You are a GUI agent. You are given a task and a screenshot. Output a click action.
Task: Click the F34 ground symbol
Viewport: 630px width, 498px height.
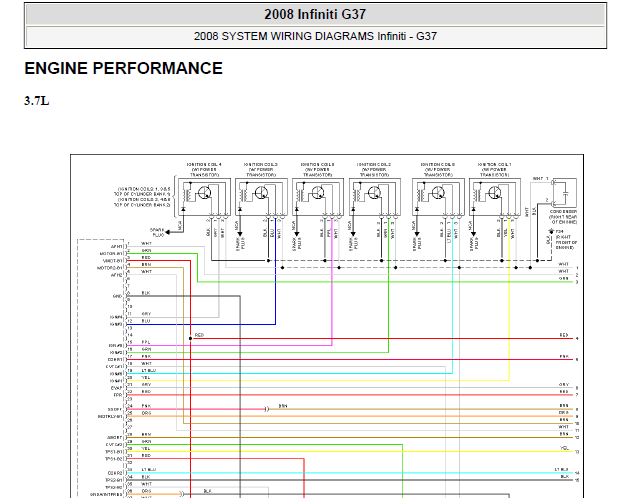pyautogui.click(x=551, y=232)
